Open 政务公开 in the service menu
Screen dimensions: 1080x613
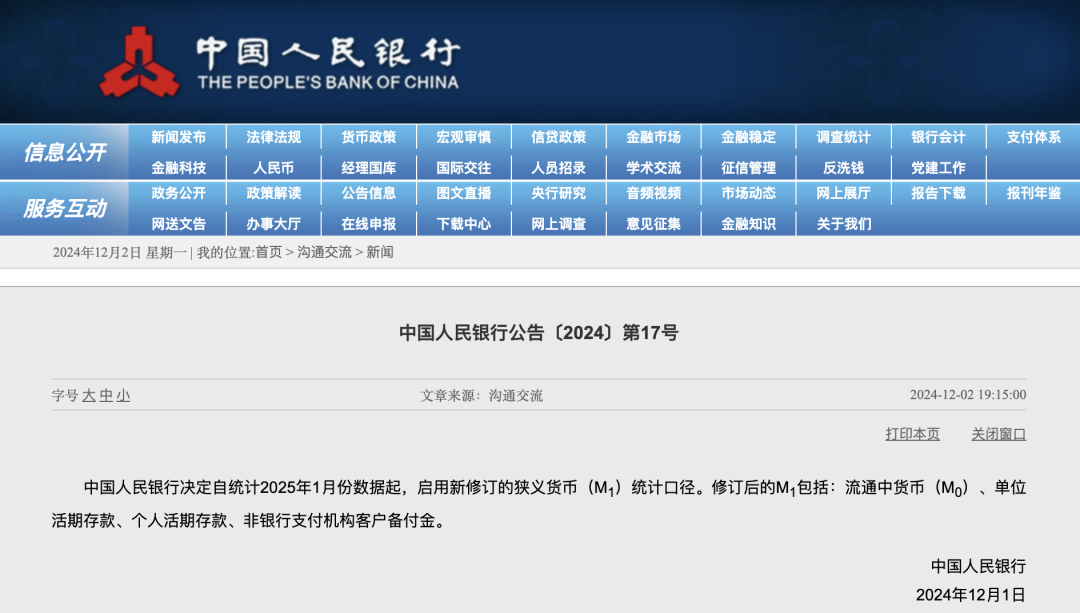pyautogui.click(x=178, y=193)
